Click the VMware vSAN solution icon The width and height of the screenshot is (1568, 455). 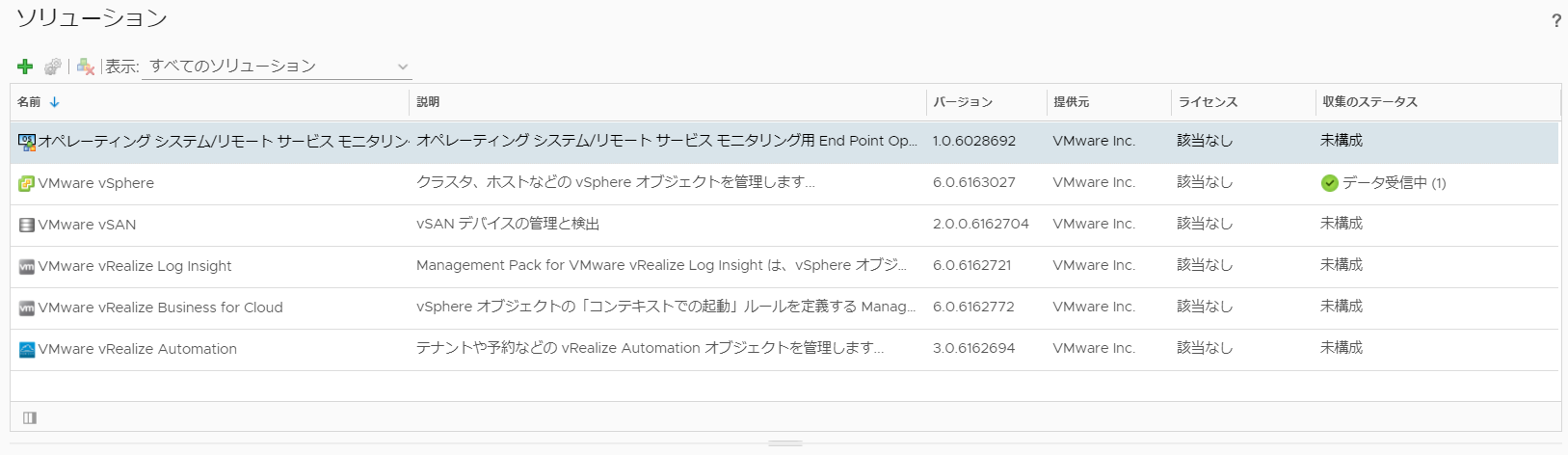coord(27,226)
